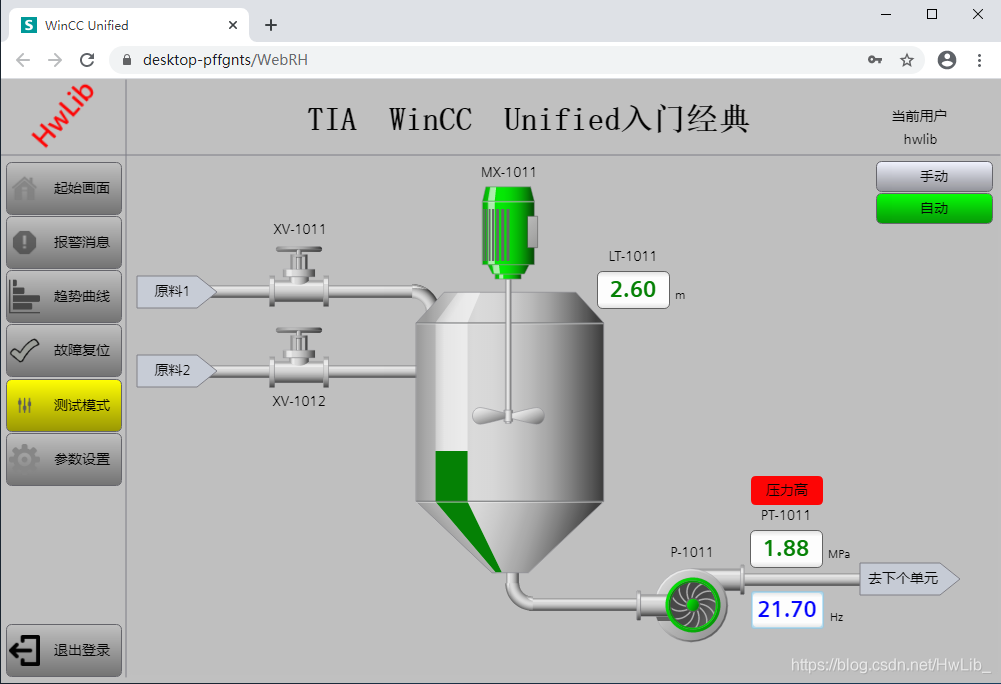Open the 趋势曲线 trend curves page
This screenshot has height=684, width=1001.
click(x=64, y=296)
